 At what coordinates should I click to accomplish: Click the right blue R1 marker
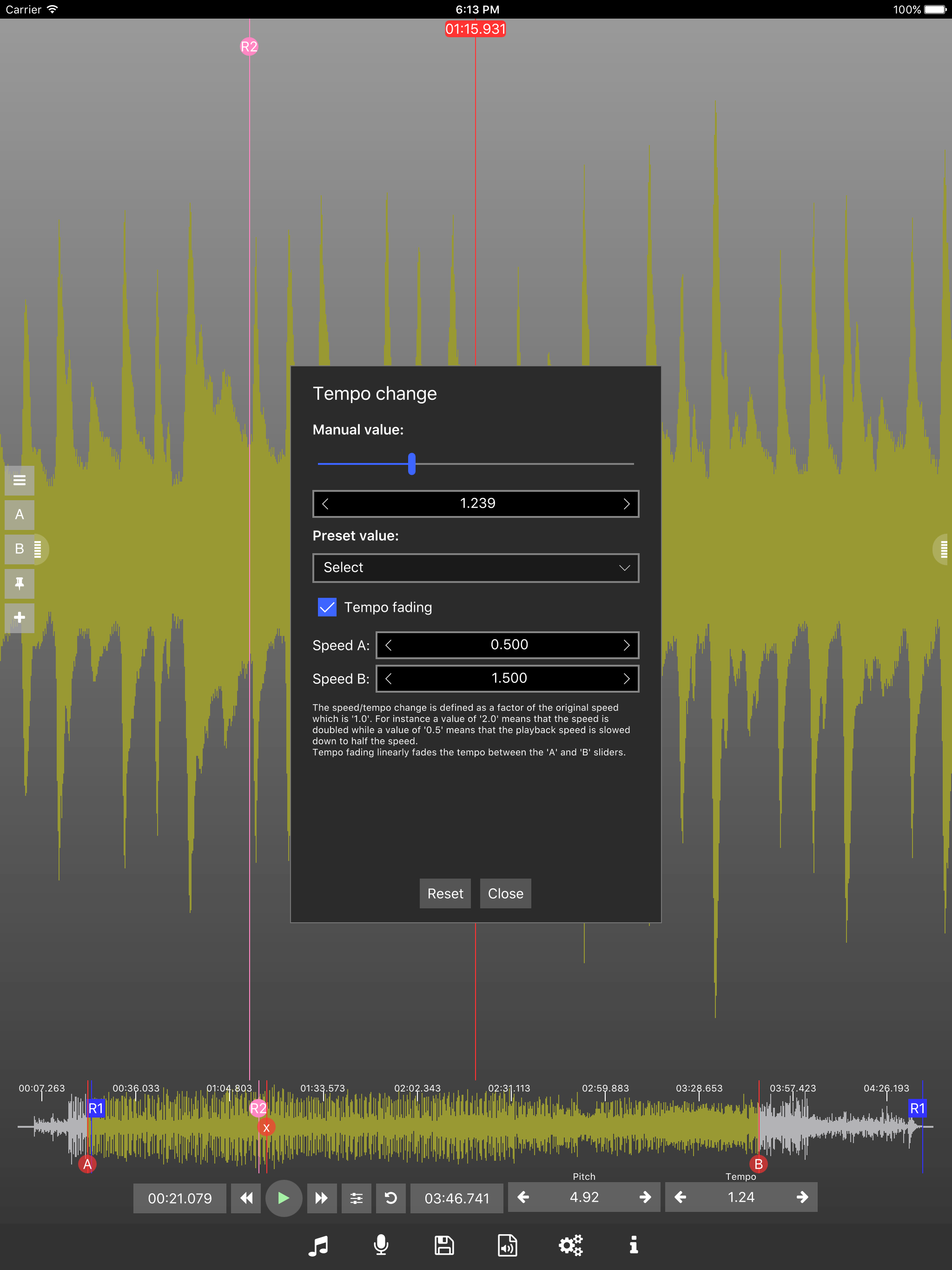pos(918,1108)
